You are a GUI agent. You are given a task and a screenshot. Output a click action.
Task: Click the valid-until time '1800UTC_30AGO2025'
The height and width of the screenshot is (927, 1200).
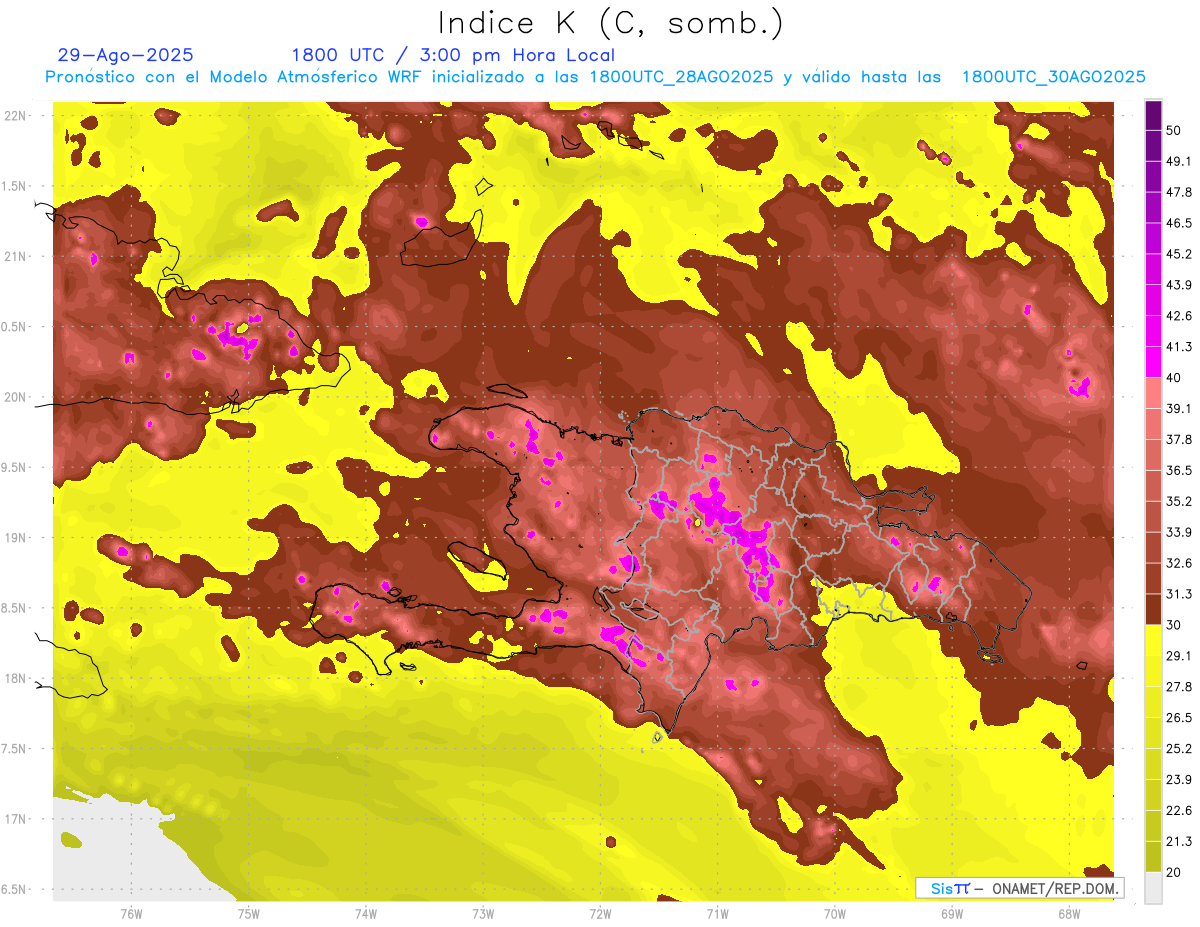(x=1053, y=77)
